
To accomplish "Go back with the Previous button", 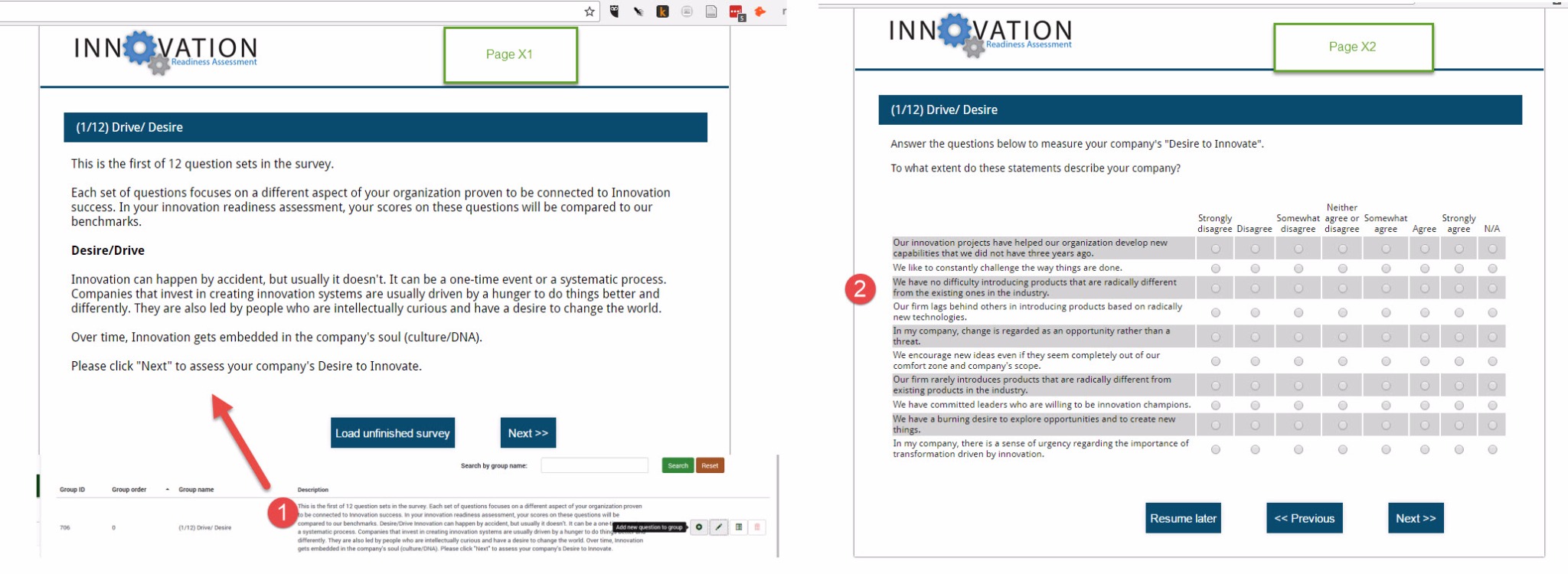I will click(1305, 518).
